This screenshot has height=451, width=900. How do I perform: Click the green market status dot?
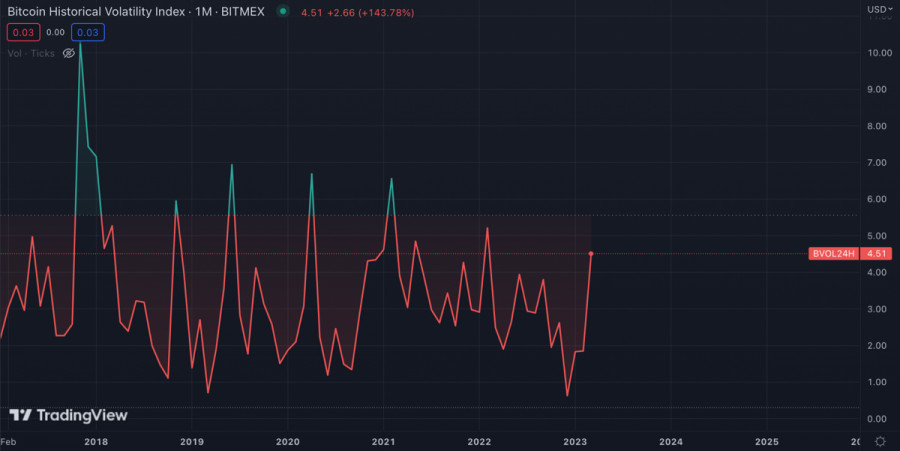283,12
